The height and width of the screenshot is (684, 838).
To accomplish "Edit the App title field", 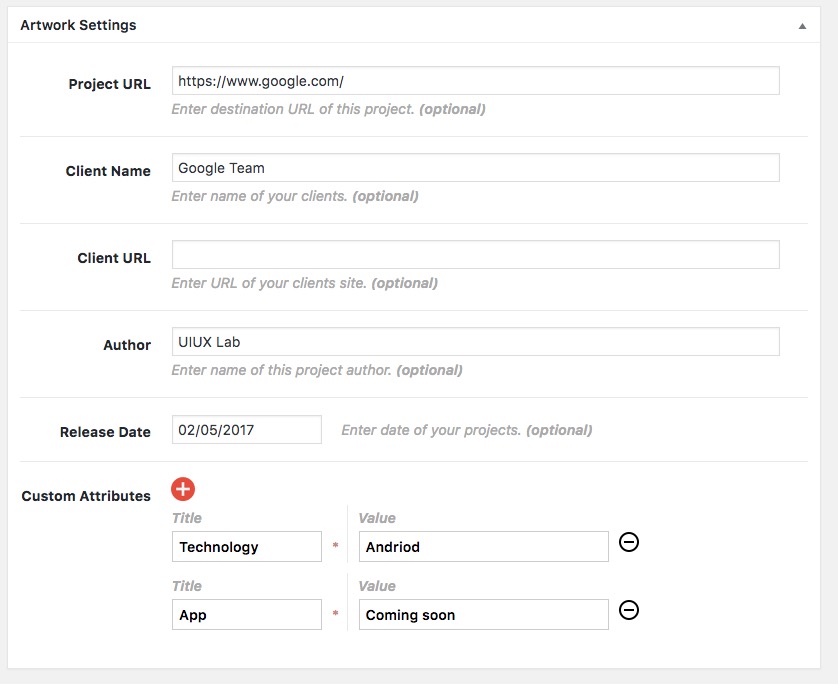I will (x=247, y=615).
